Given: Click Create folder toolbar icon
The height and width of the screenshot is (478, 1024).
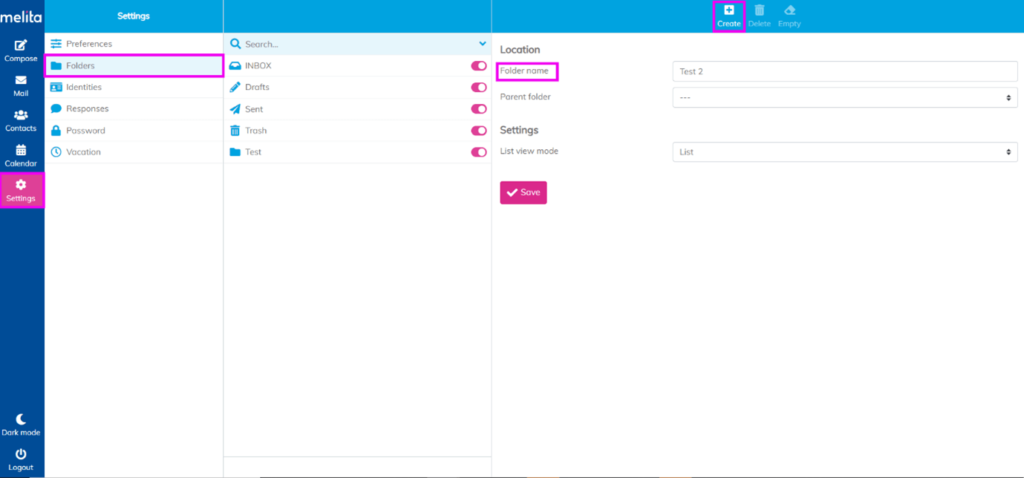Looking at the screenshot, I should pyautogui.click(x=729, y=11).
